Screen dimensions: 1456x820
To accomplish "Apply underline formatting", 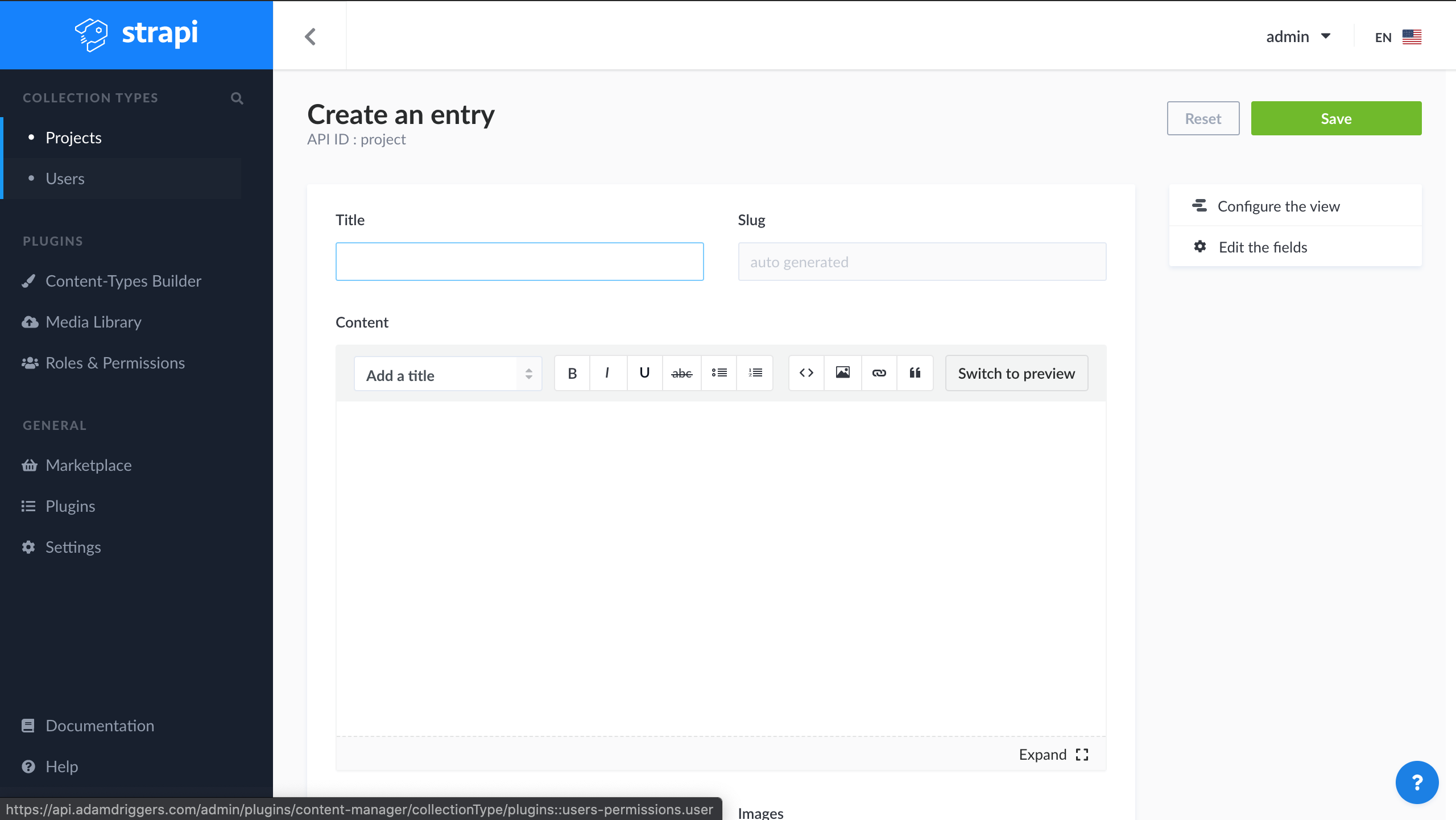I will point(644,373).
